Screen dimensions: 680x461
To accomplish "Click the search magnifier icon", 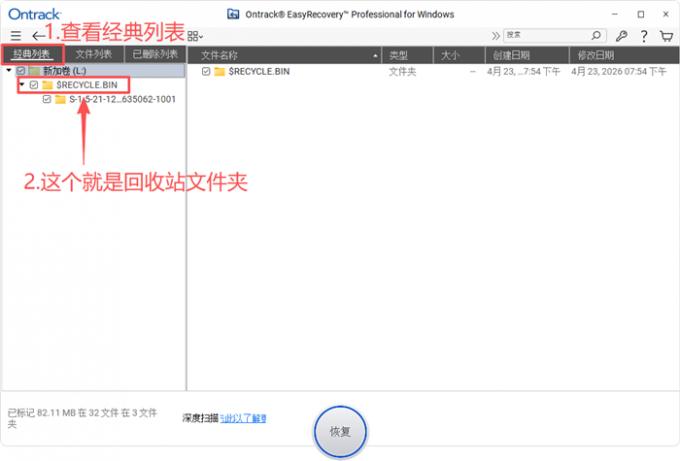I will click(x=596, y=35).
